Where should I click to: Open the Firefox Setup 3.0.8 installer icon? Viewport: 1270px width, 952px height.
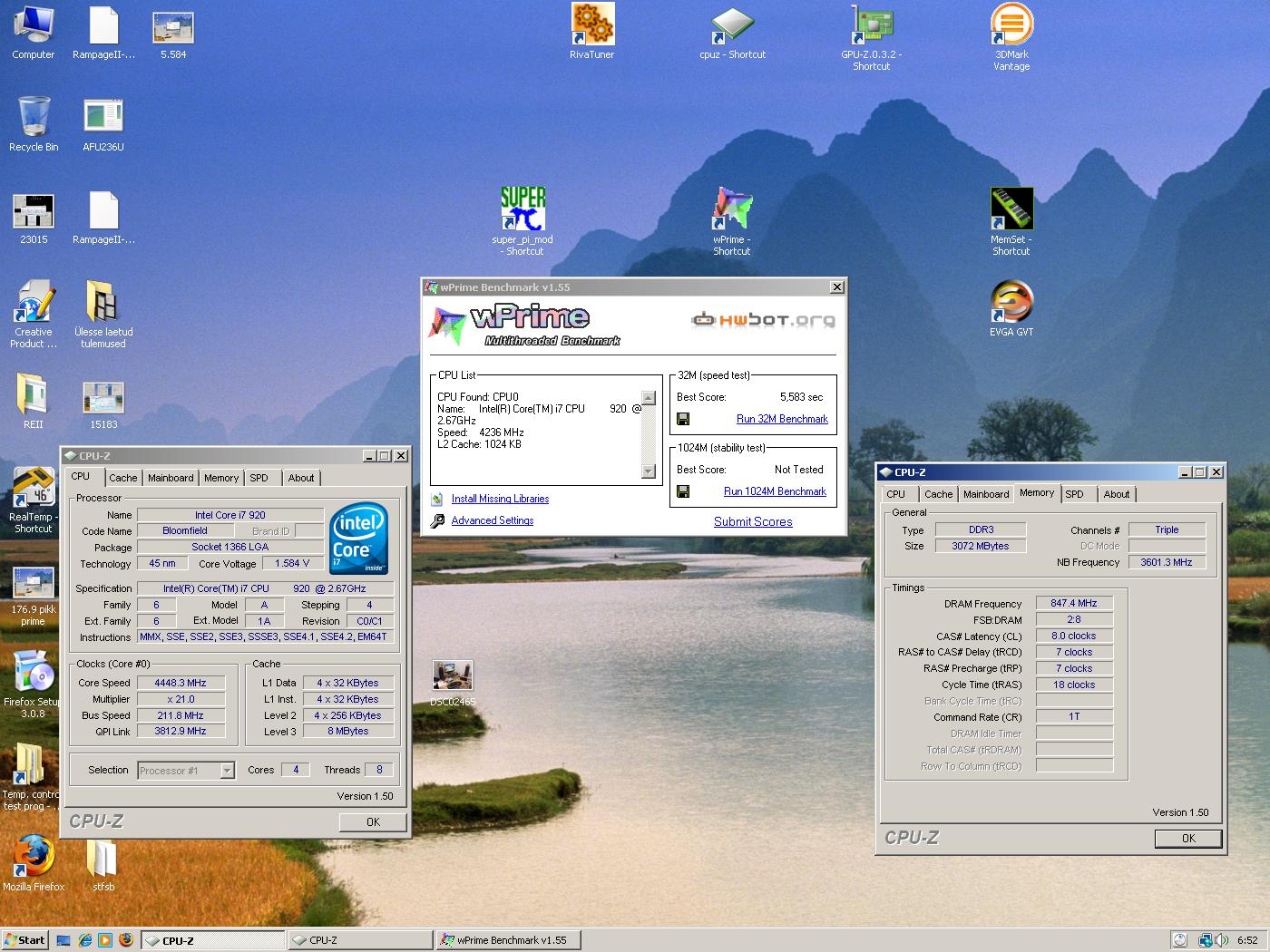[x=34, y=685]
